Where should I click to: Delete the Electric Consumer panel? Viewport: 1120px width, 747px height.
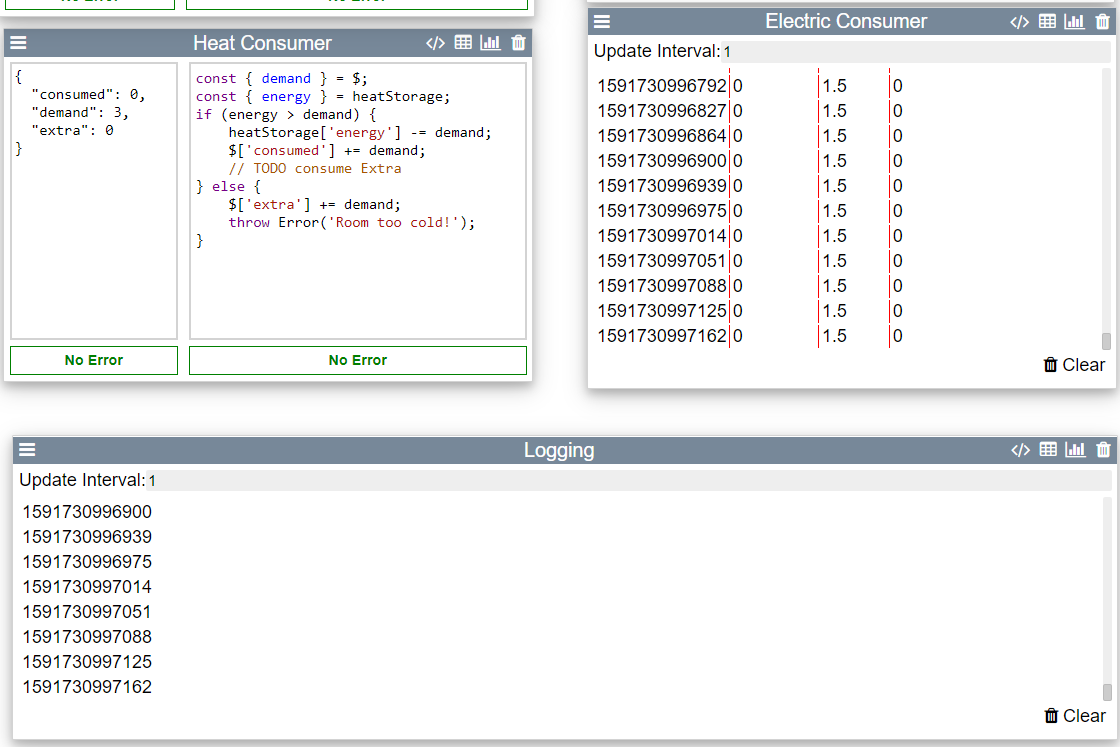pyautogui.click(x=1102, y=22)
